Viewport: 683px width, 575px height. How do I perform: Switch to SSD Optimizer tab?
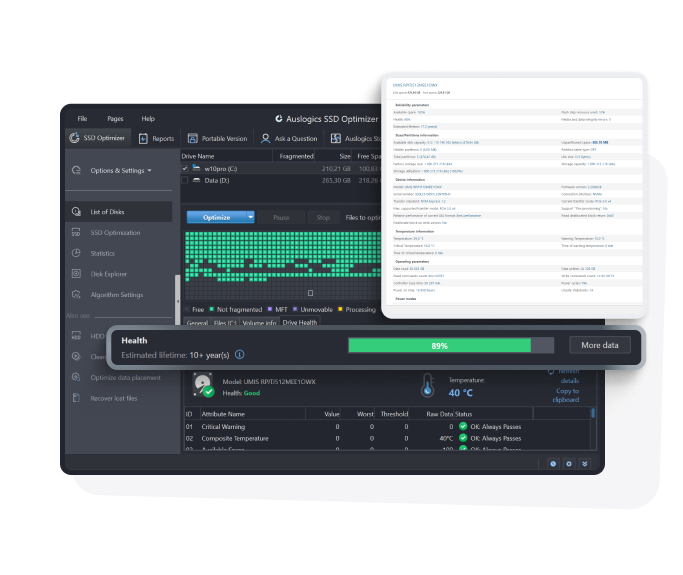coord(97,138)
